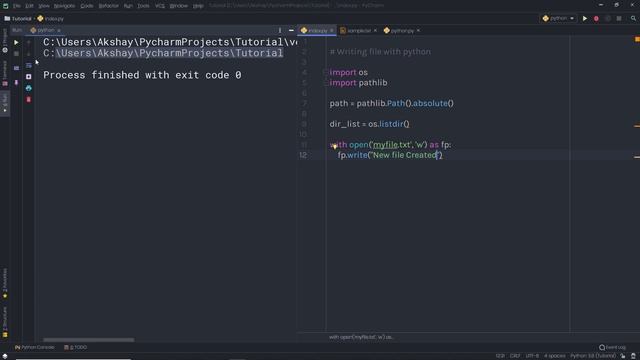Toggle scroll-to-end in the Run console
Screen dimensions: 640x360
pyautogui.click(x=29, y=77)
